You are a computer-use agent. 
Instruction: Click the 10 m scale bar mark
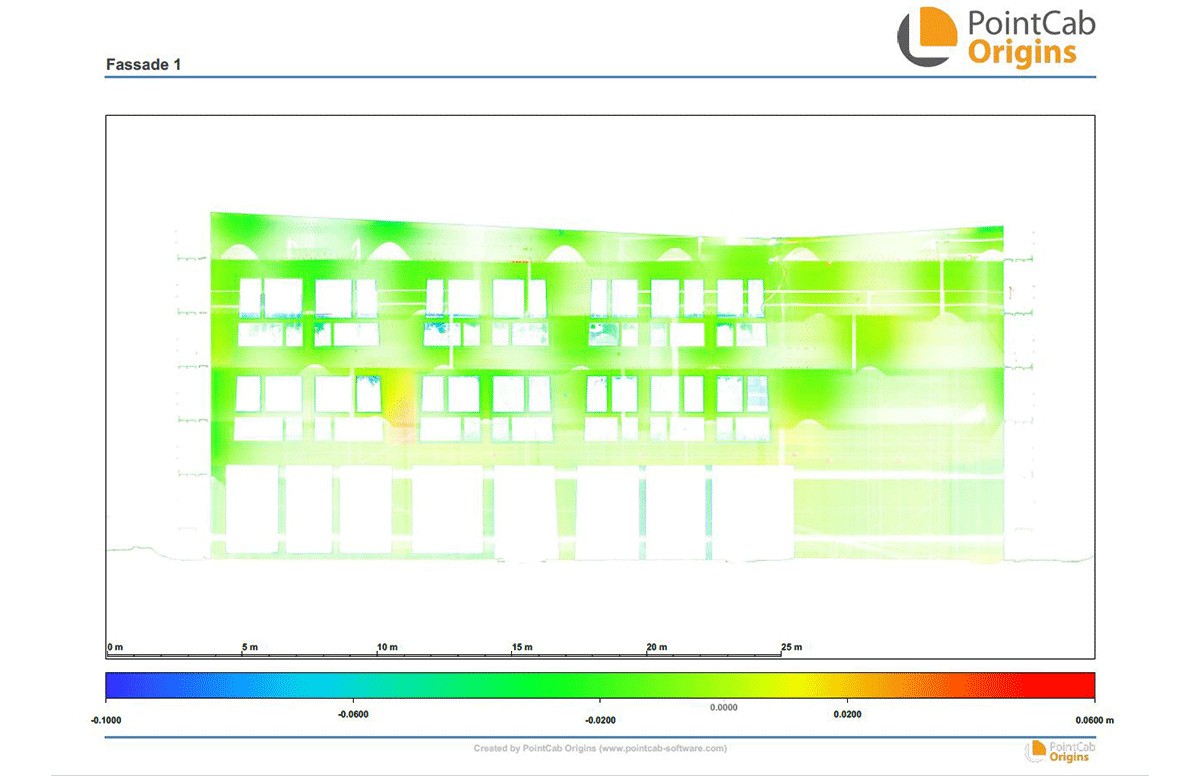386,647
